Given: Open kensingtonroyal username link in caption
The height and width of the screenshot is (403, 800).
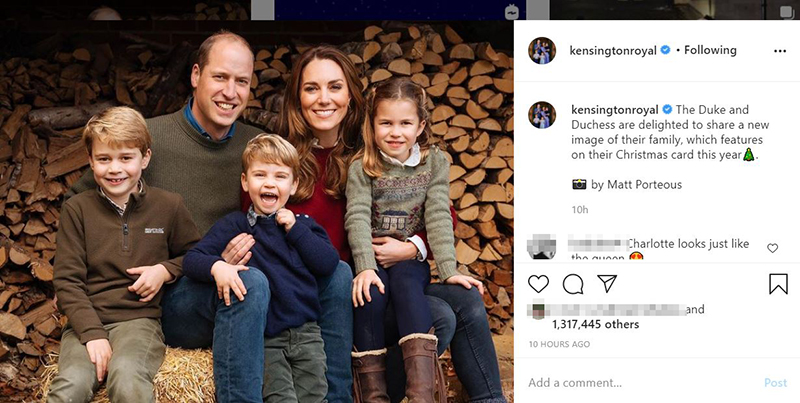Looking at the screenshot, I should point(611,109).
